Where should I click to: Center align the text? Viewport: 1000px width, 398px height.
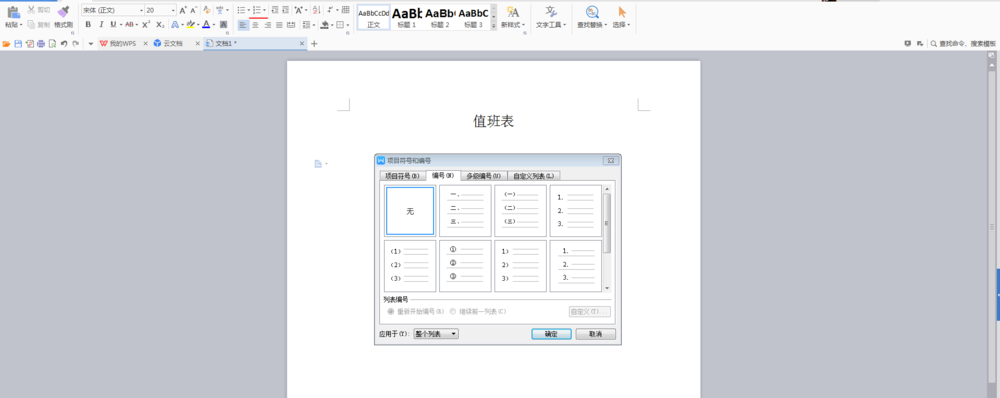tap(255, 25)
